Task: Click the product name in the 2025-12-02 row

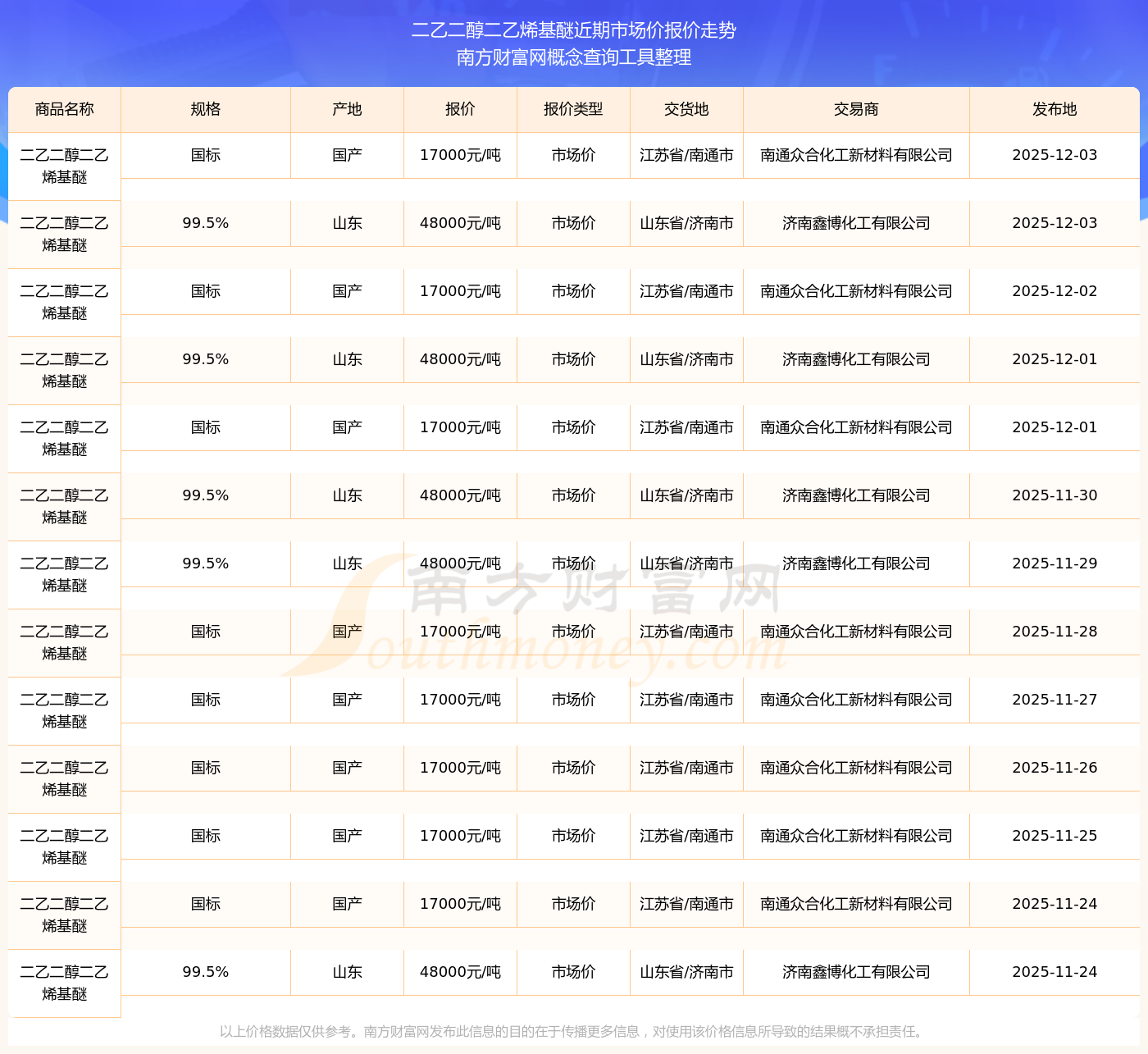Action: [x=64, y=302]
